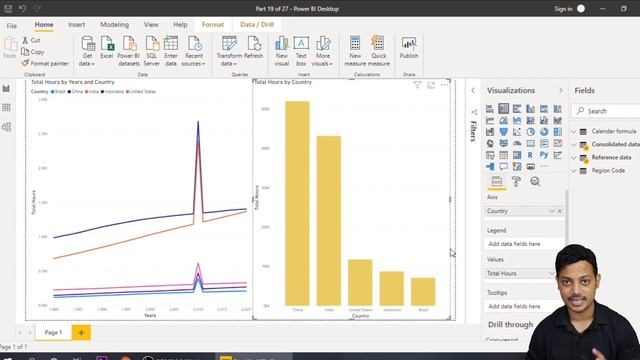Click SQL Server button
The image size is (640, 360).
pos(151,51)
